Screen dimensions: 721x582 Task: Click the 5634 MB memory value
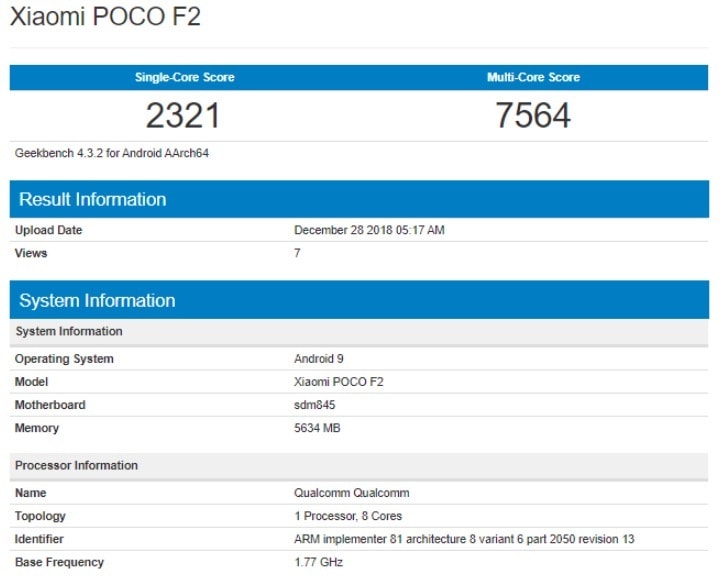[317, 428]
